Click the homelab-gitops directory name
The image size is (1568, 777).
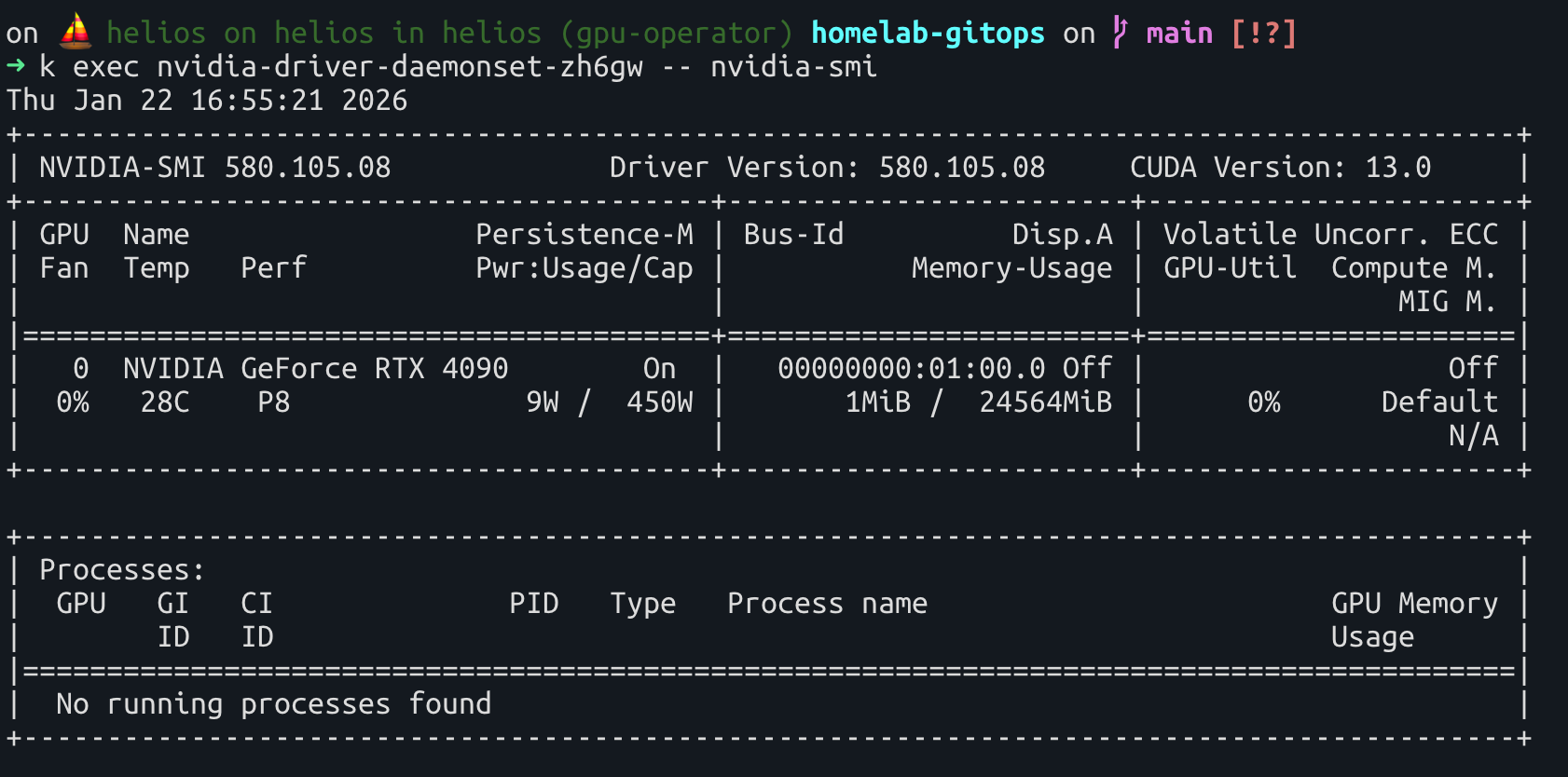(927, 33)
